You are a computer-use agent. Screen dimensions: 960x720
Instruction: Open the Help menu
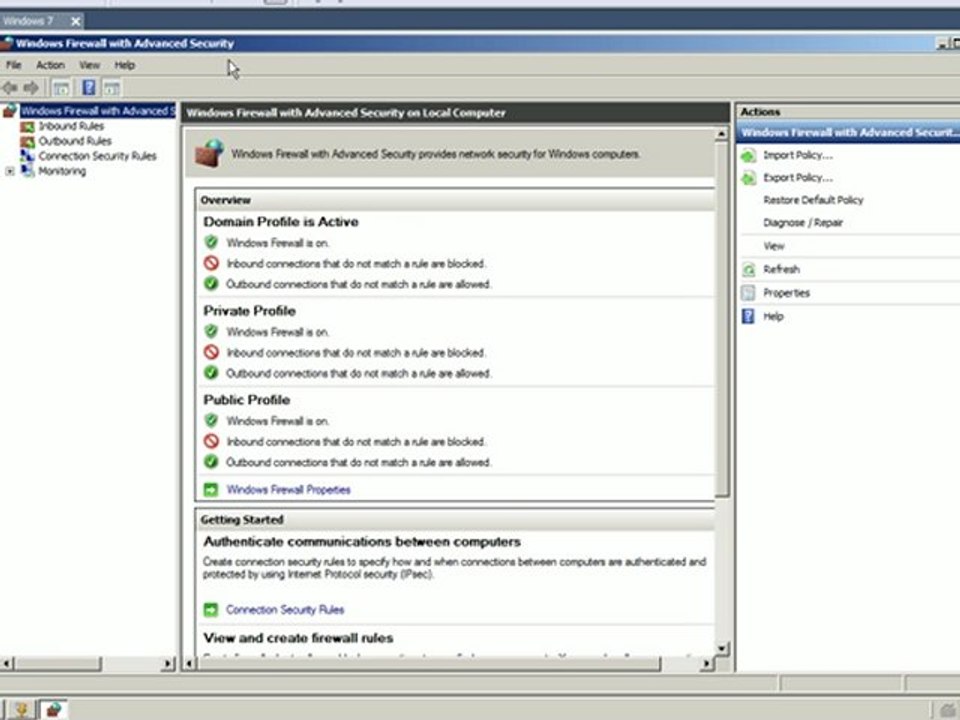[x=124, y=65]
